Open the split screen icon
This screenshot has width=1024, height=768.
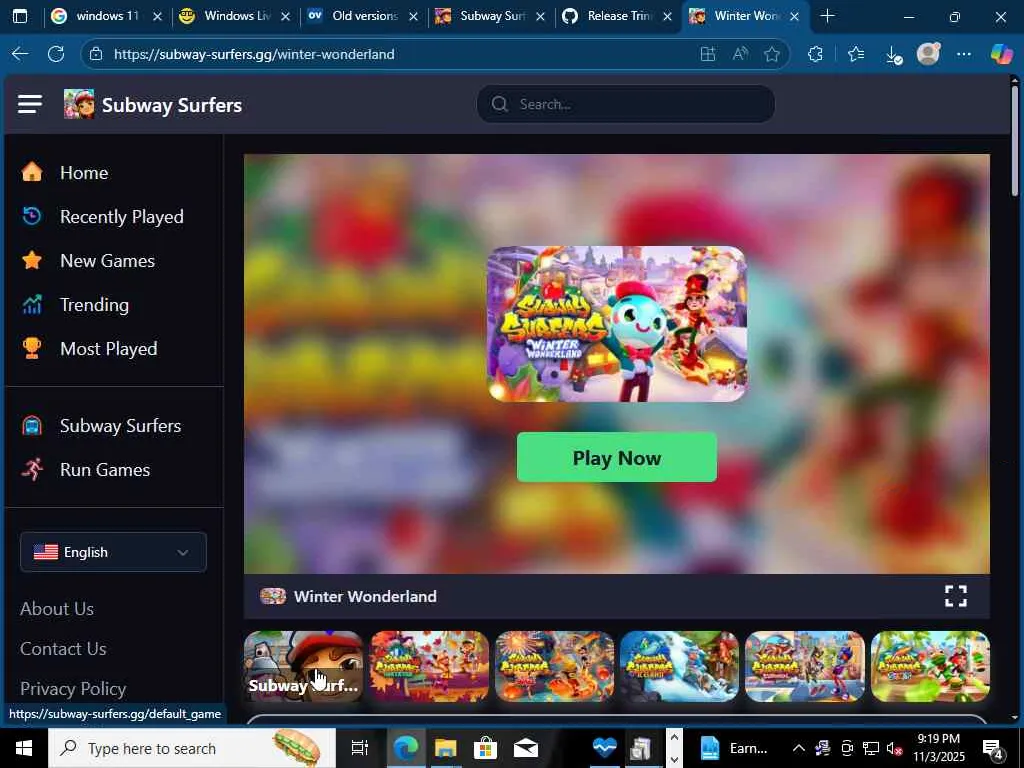pyautogui.click(x=708, y=54)
